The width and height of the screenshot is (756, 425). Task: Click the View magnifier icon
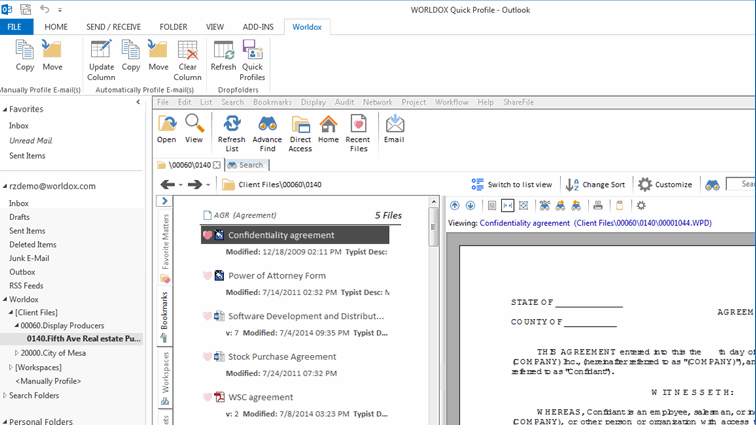(x=194, y=123)
